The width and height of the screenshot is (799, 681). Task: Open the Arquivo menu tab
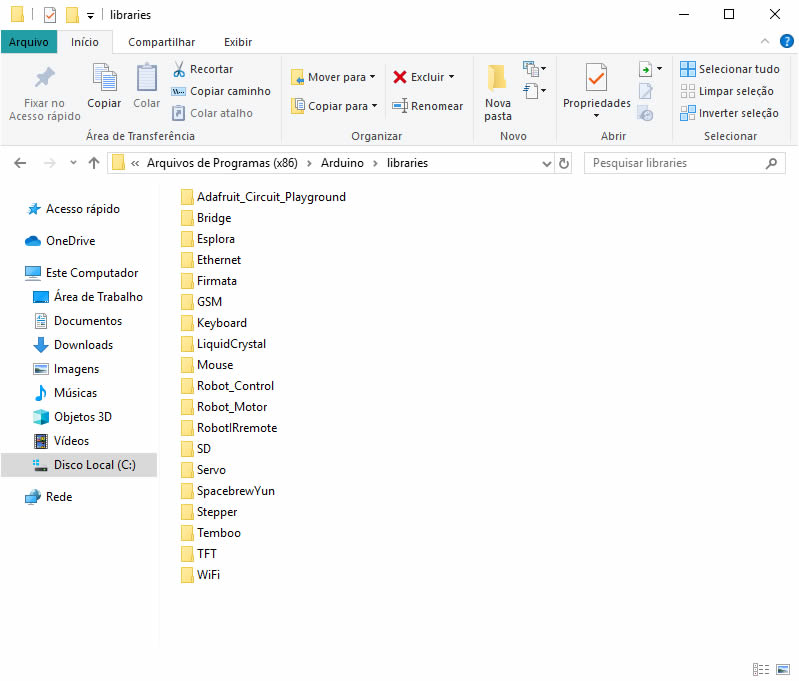(29, 42)
